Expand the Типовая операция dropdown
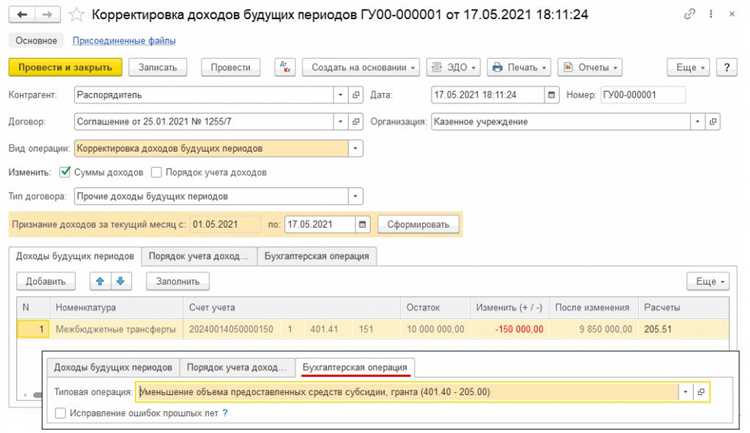Screen dimensions: 750x433 (x=685, y=392)
